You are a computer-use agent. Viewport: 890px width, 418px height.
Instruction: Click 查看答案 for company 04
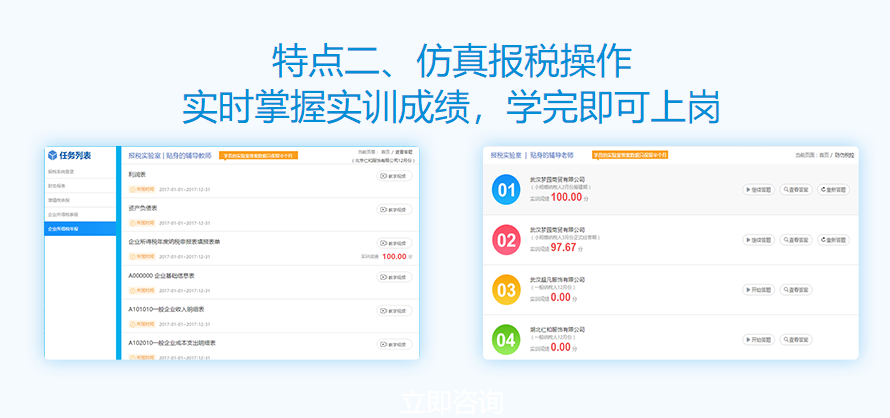[796, 340]
